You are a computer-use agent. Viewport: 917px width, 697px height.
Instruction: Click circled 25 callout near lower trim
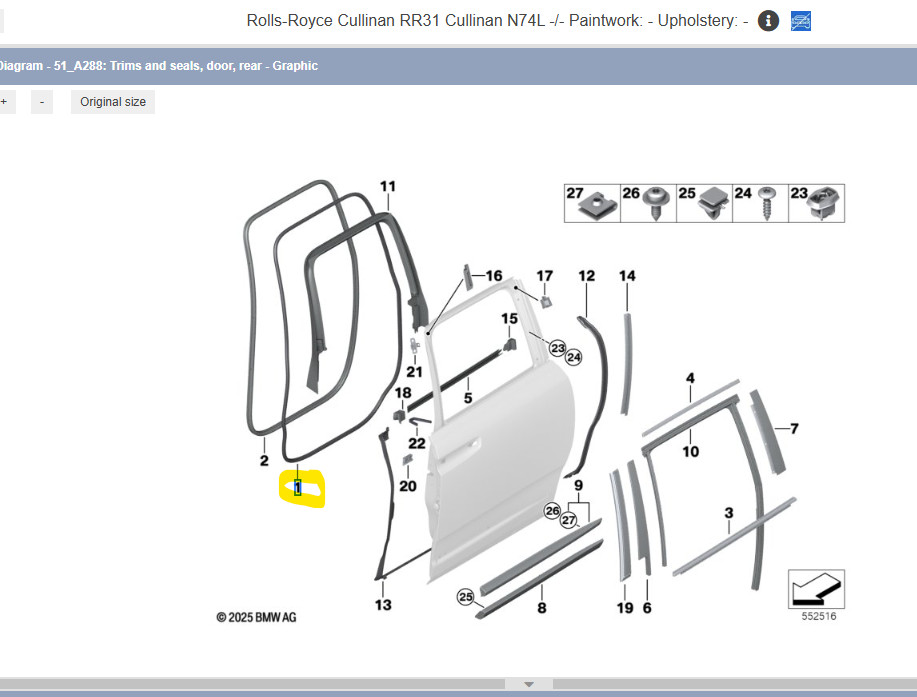point(466,597)
